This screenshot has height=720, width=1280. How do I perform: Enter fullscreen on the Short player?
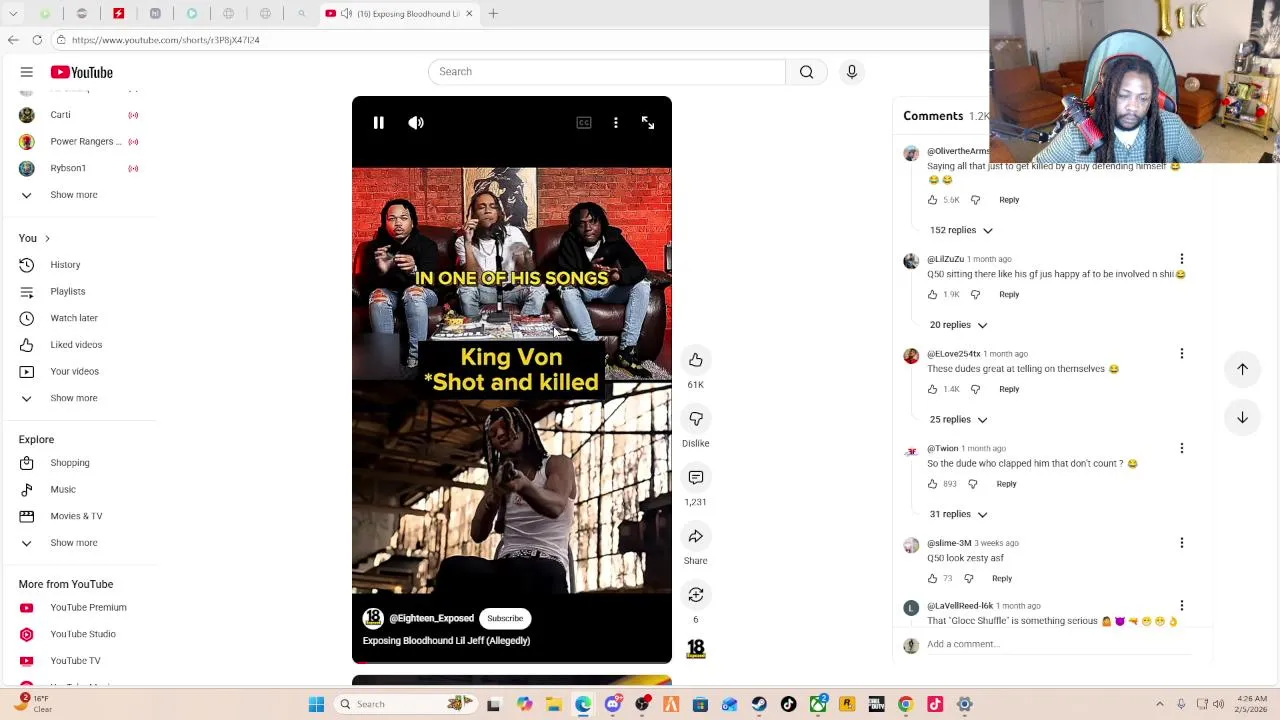click(648, 122)
